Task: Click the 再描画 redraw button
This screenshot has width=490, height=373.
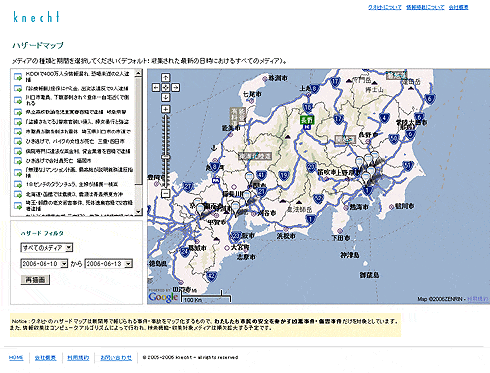Action: tap(35, 280)
